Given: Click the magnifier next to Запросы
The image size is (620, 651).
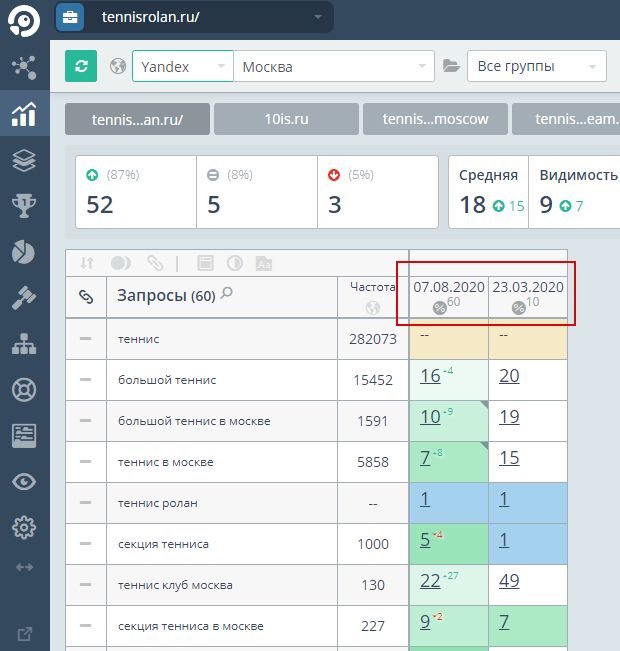Looking at the screenshot, I should 227,294.
